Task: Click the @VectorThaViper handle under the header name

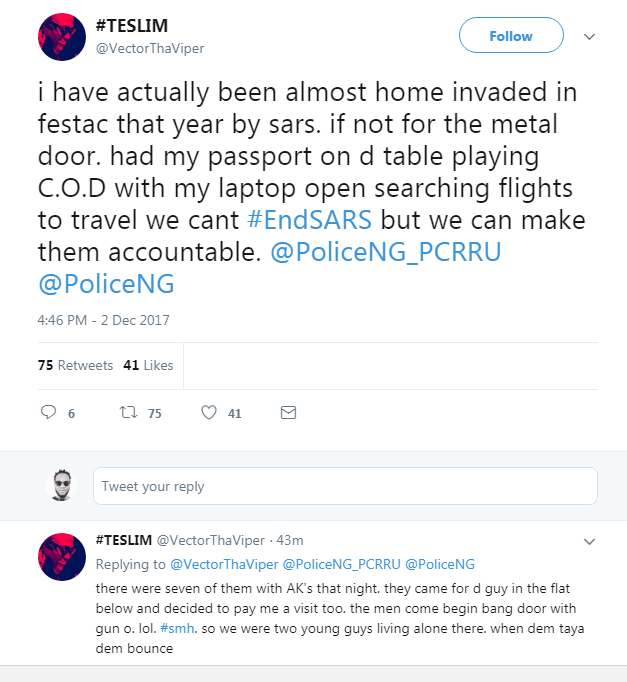Action: pos(150,48)
